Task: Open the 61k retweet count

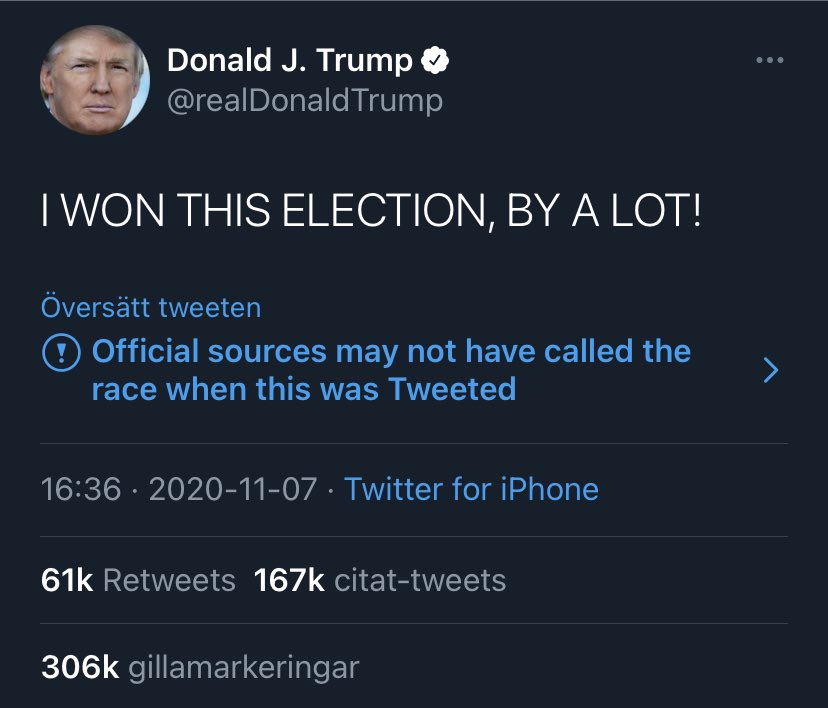Action: point(67,580)
